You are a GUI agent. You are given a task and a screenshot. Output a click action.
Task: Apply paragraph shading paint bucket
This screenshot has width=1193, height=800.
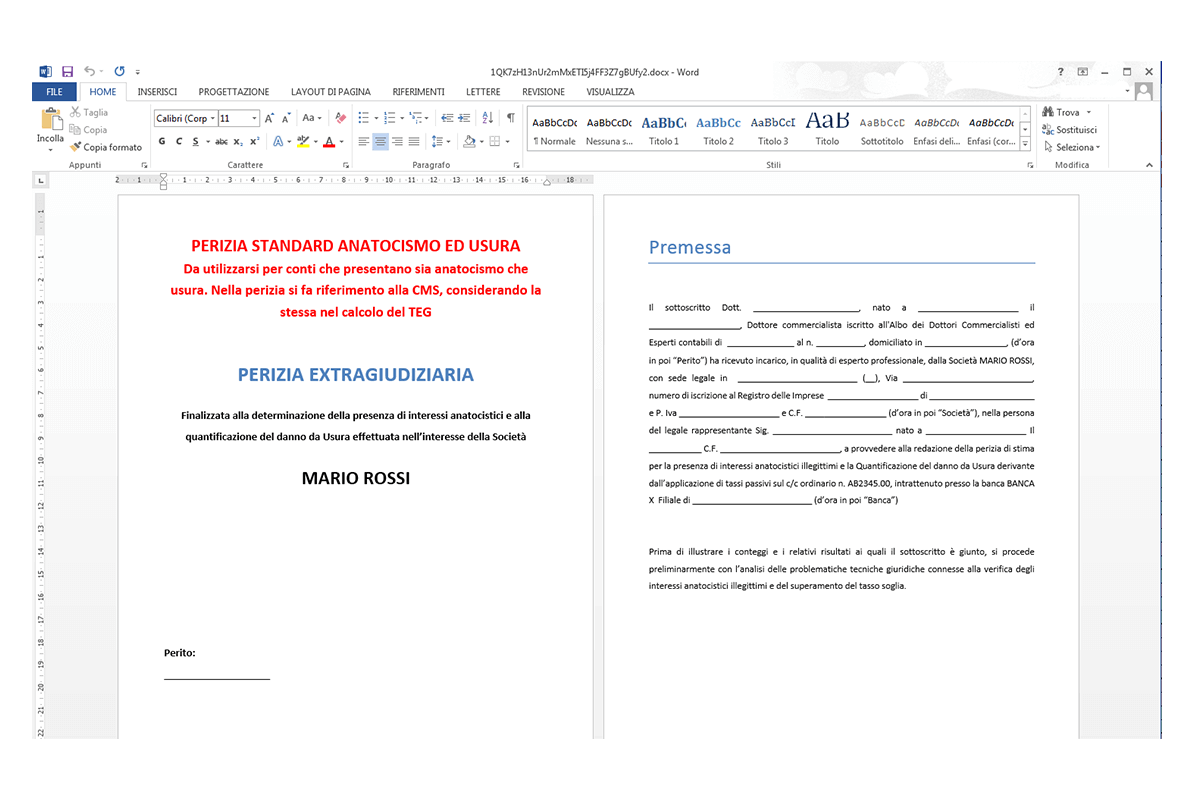(x=469, y=142)
